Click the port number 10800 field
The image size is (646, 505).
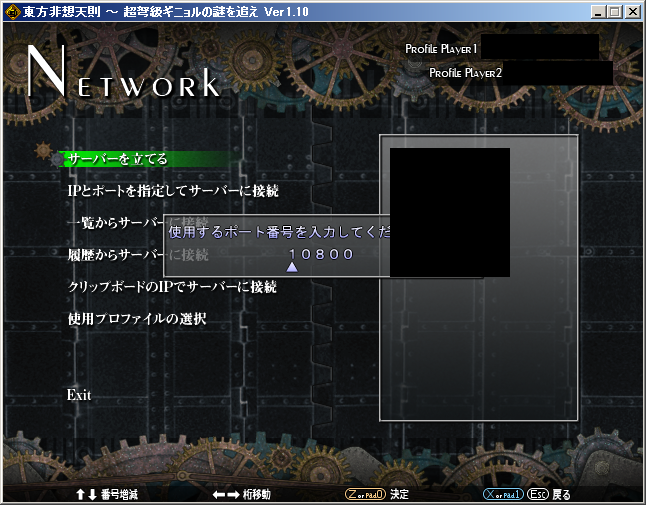pyautogui.click(x=321, y=254)
